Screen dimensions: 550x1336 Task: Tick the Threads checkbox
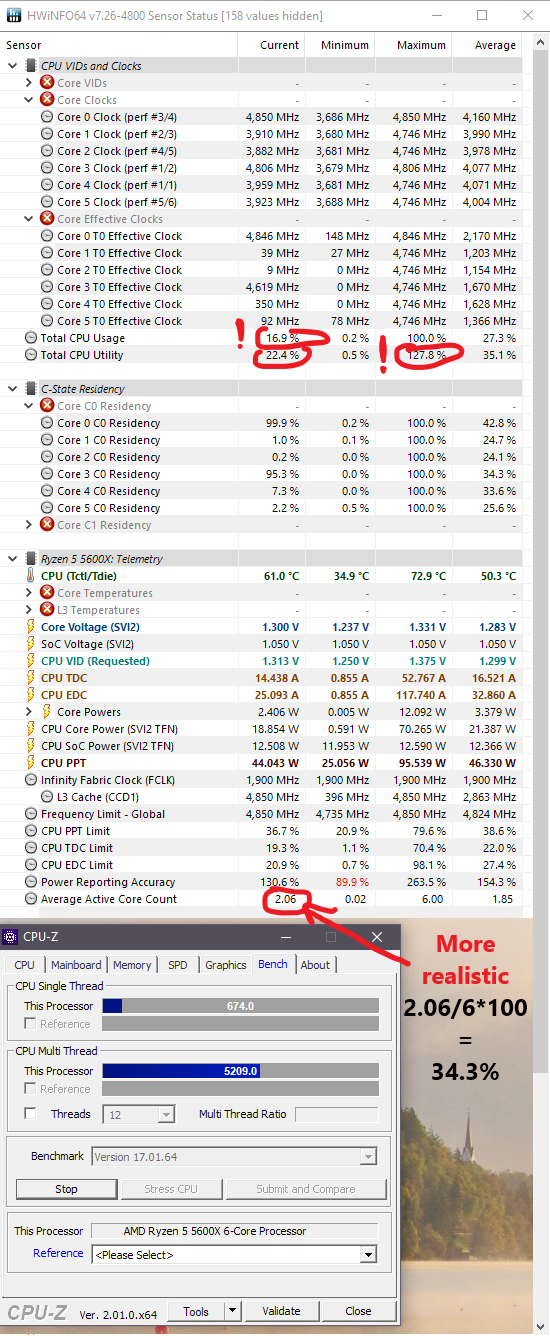point(31,1114)
